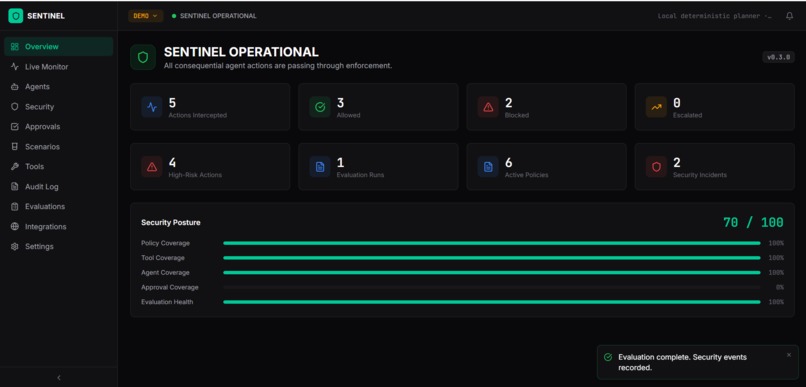Screen dimensions: 806x387
Task: Click the 70 / 100 posture score
Action: click(753, 223)
